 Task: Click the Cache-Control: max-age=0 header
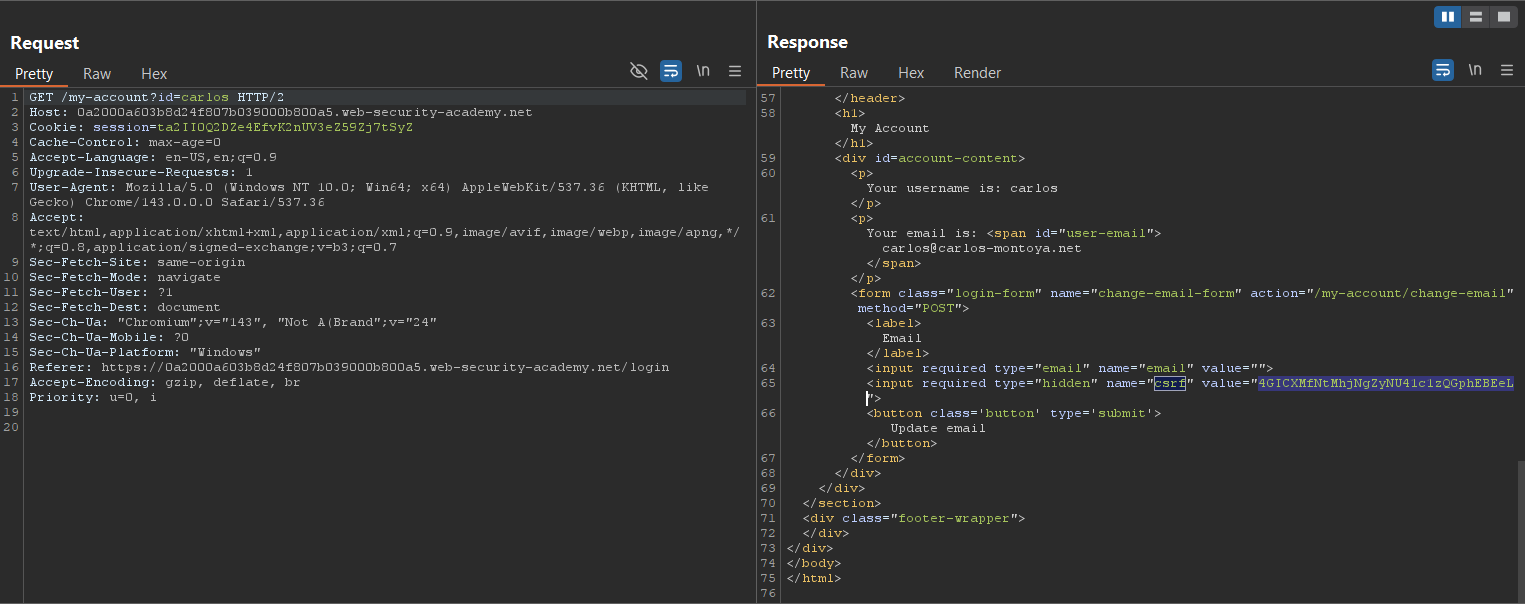pyautogui.click(x=125, y=143)
